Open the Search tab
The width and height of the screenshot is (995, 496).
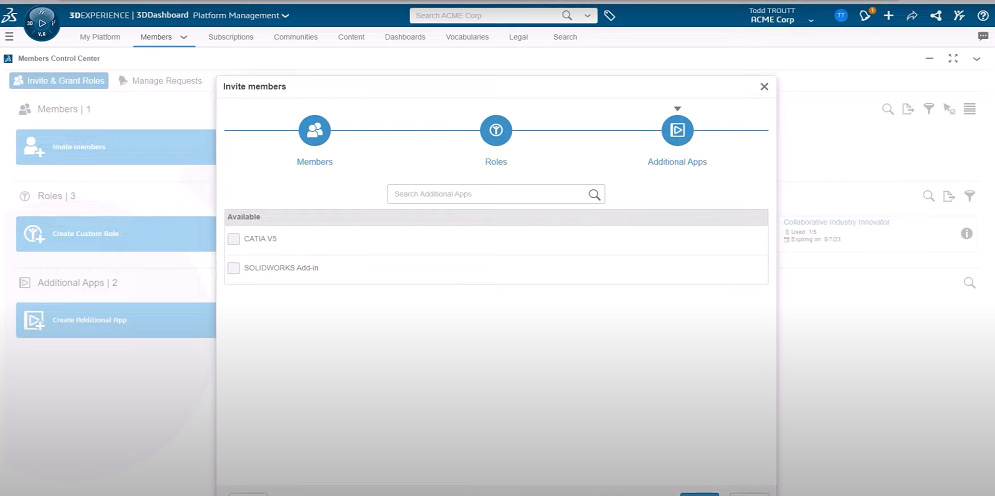(565, 37)
